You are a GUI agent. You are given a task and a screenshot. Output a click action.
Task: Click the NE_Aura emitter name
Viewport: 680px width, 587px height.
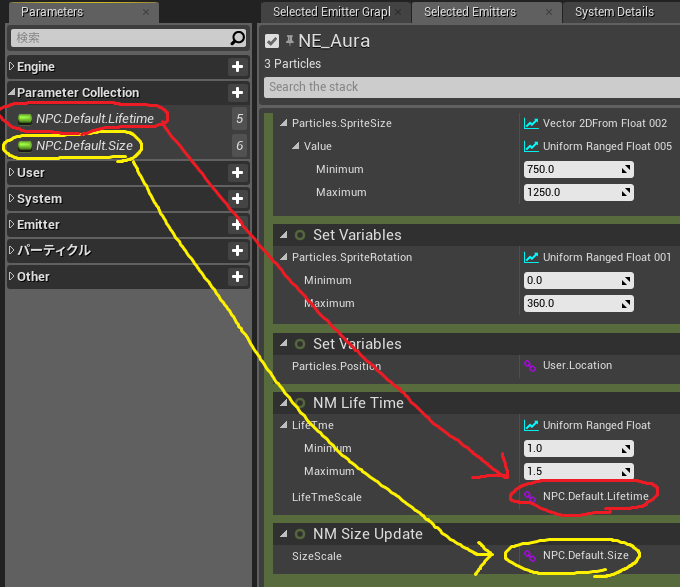pos(334,41)
